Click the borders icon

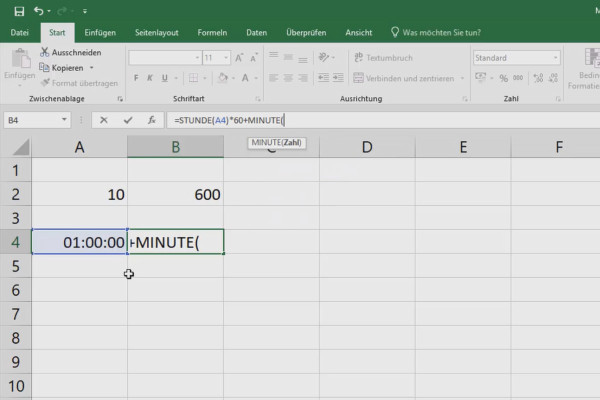coord(194,78)
